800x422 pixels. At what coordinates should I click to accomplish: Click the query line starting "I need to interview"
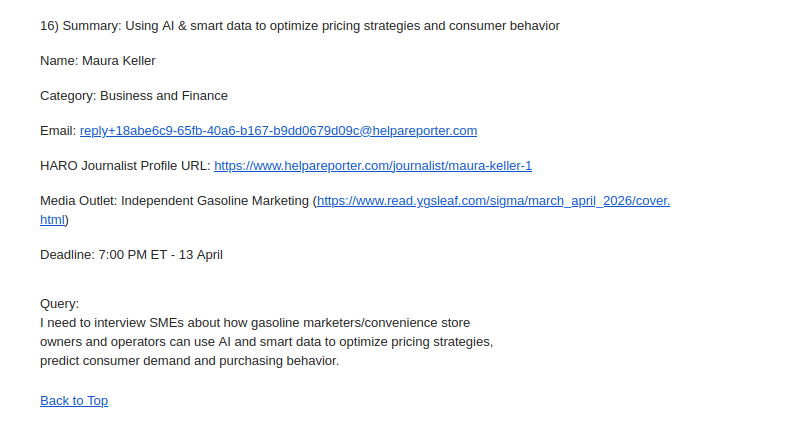click(255, 323)
